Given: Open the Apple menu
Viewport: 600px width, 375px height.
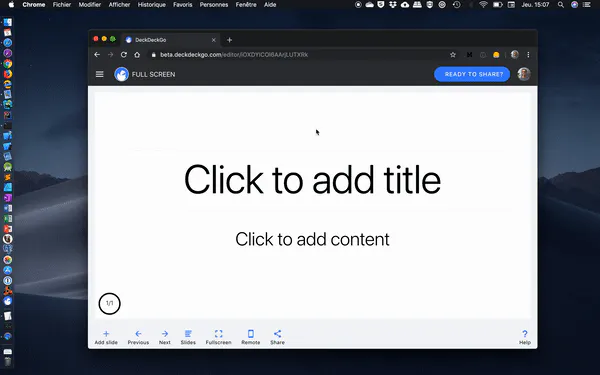Looking at the screenshot, I should point(11,5).
